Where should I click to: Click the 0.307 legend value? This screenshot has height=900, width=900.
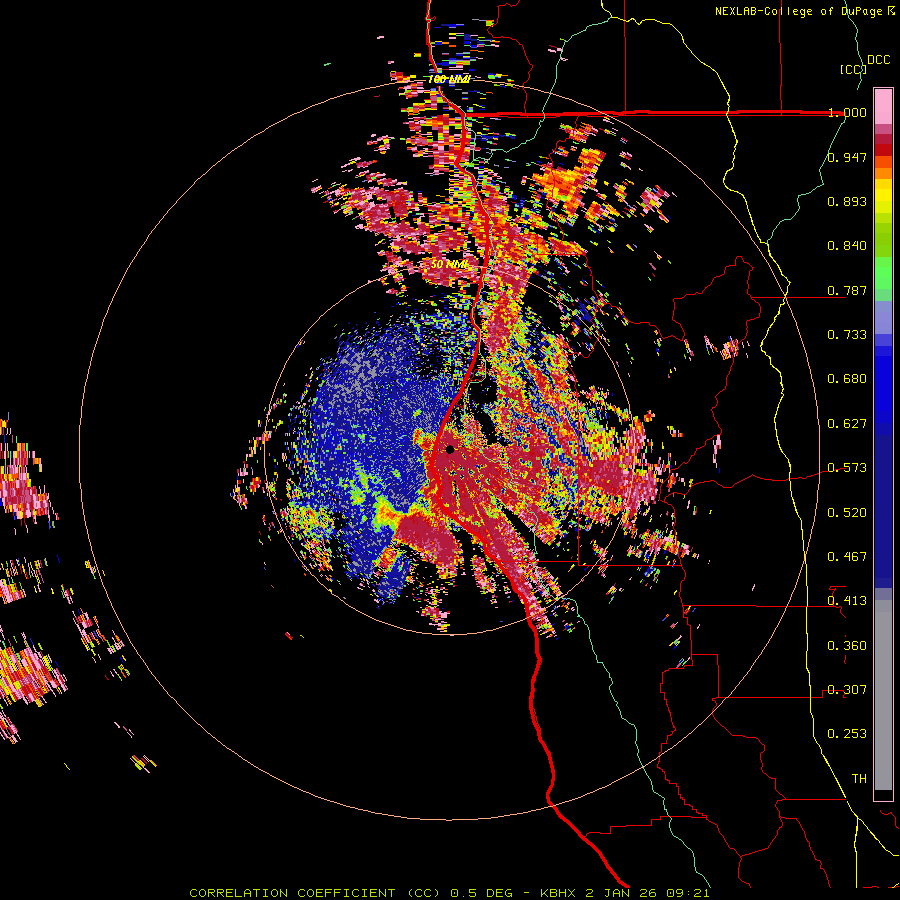pyautogui.click(x=847, y=690)
